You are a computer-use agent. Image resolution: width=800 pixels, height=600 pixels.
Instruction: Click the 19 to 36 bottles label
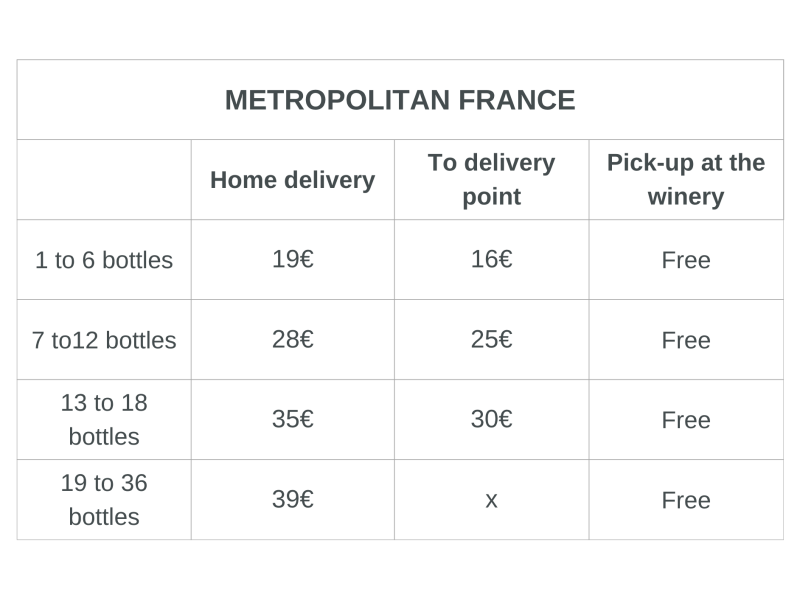[x=104, y=500]
